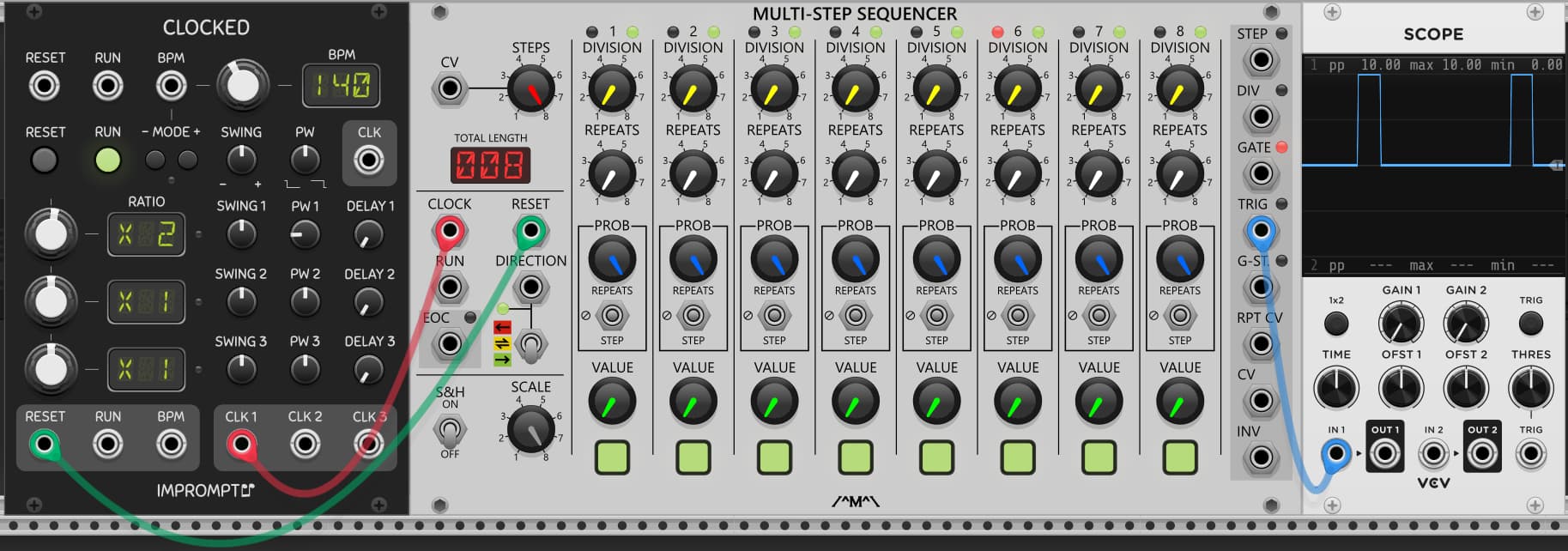This screenshot has width=1568, height=551.
Task: Click the Clocked RESET input jack
Action: (x=45, y=86)
